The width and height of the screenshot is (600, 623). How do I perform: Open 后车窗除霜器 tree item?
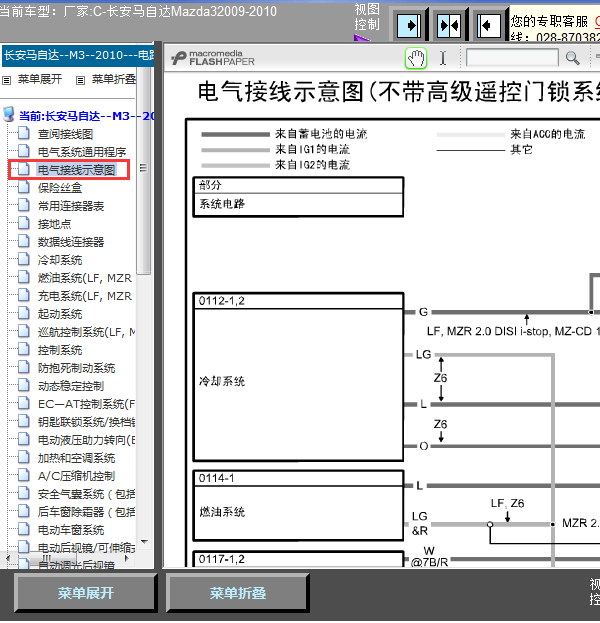pyautogui.click(x=86, y=512)
